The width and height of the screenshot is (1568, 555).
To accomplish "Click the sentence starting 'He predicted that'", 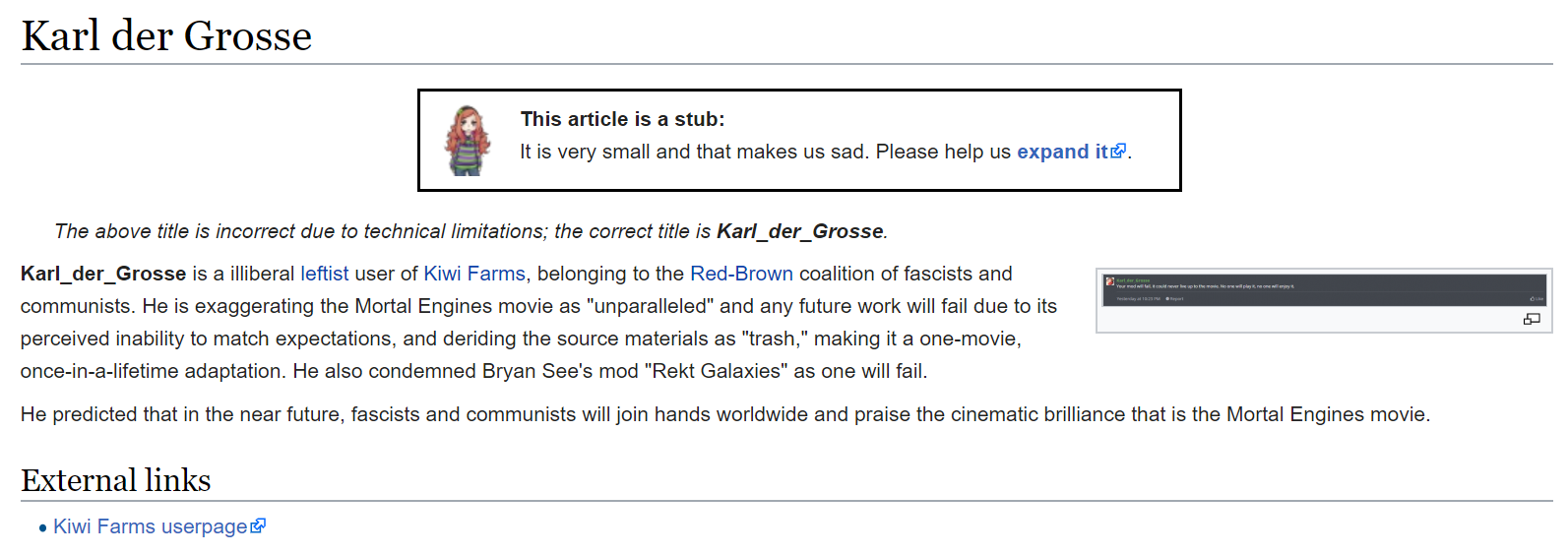I will [x=725, y=414].
